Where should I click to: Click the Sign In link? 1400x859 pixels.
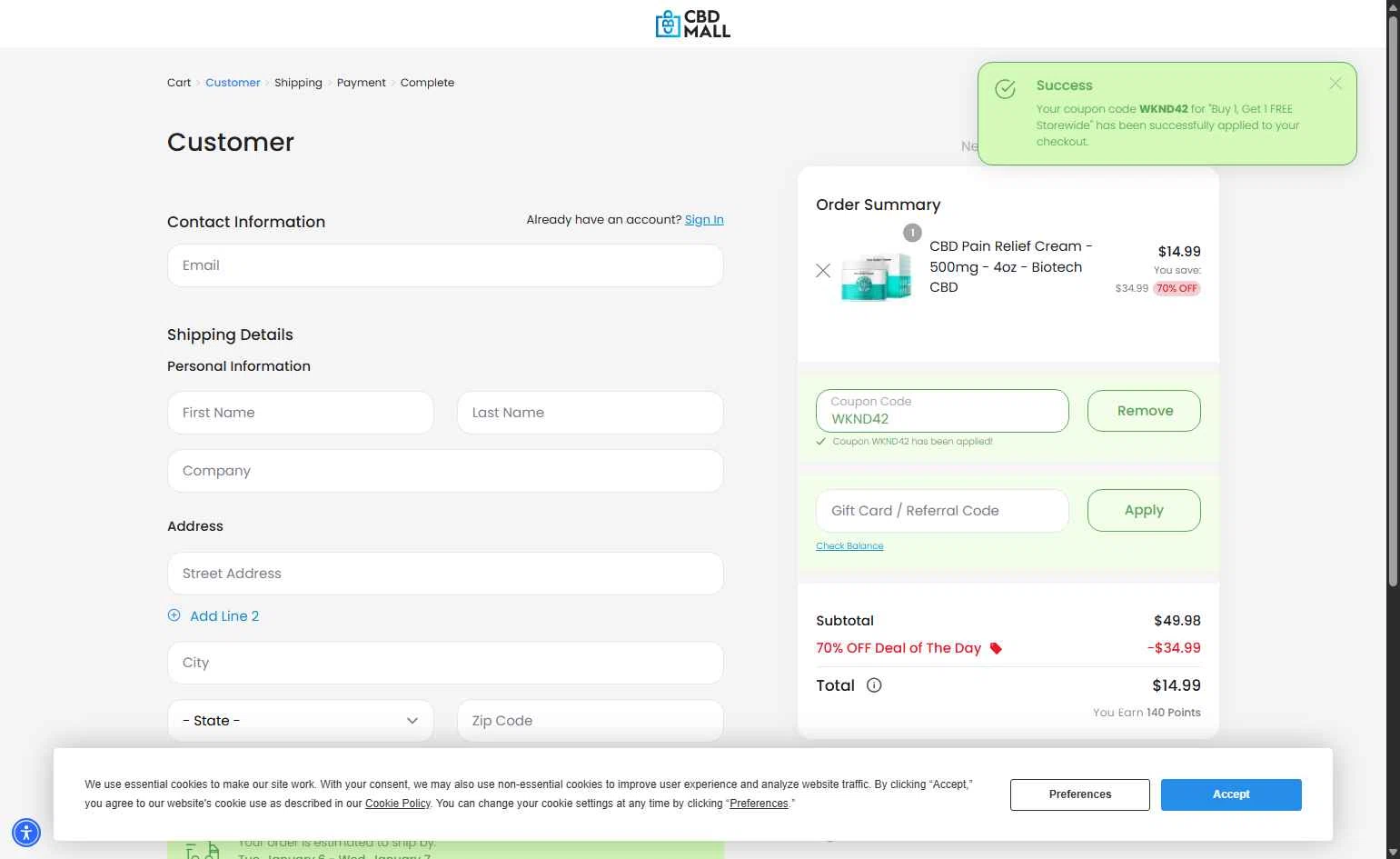(704, 220)
